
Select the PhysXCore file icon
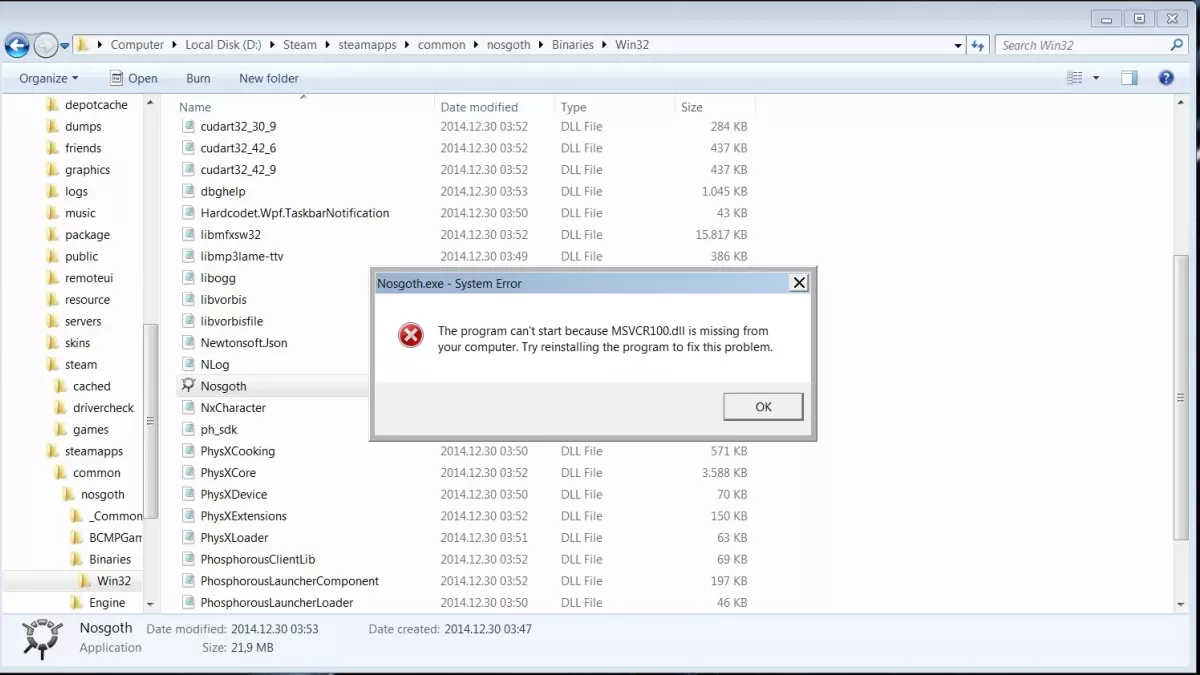[x=188, y=473]
